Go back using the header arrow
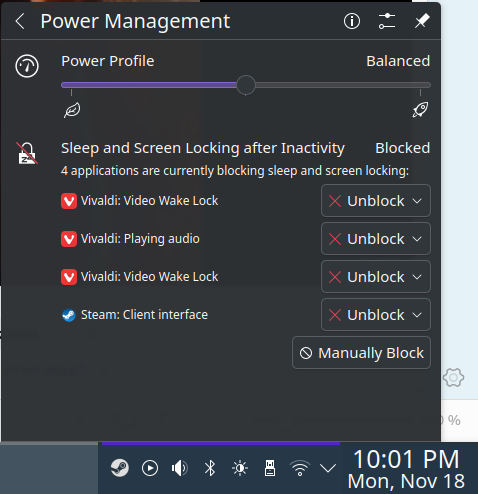 20,21
